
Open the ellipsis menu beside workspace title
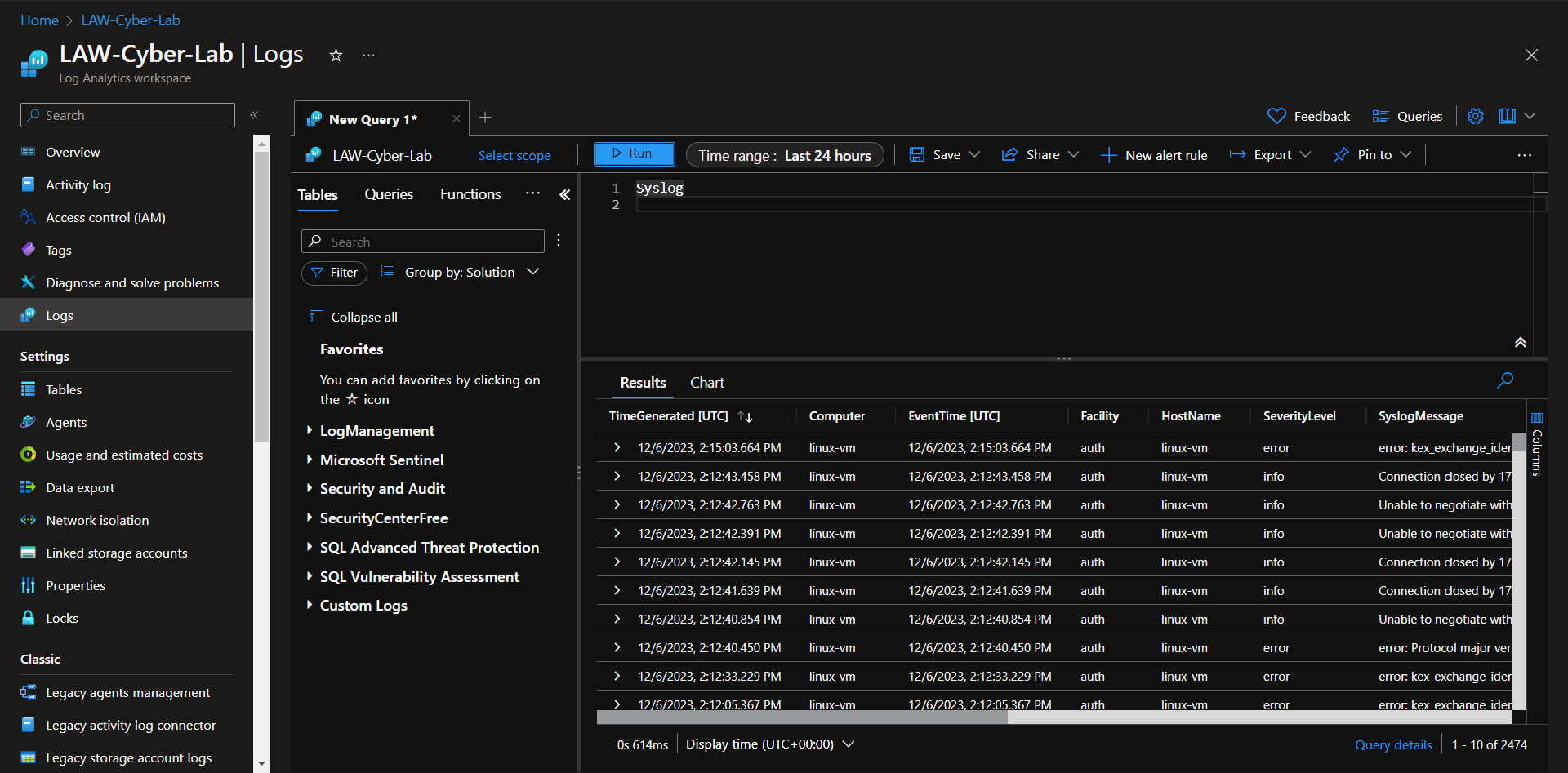[369, 55]
